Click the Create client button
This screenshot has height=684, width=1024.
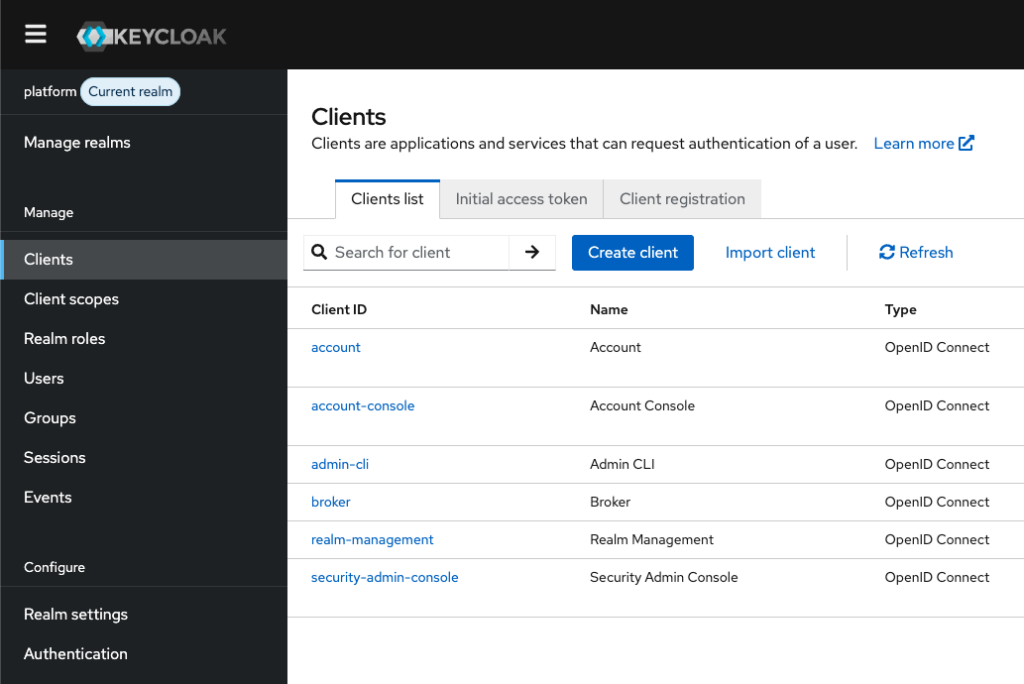coord(632,253)
